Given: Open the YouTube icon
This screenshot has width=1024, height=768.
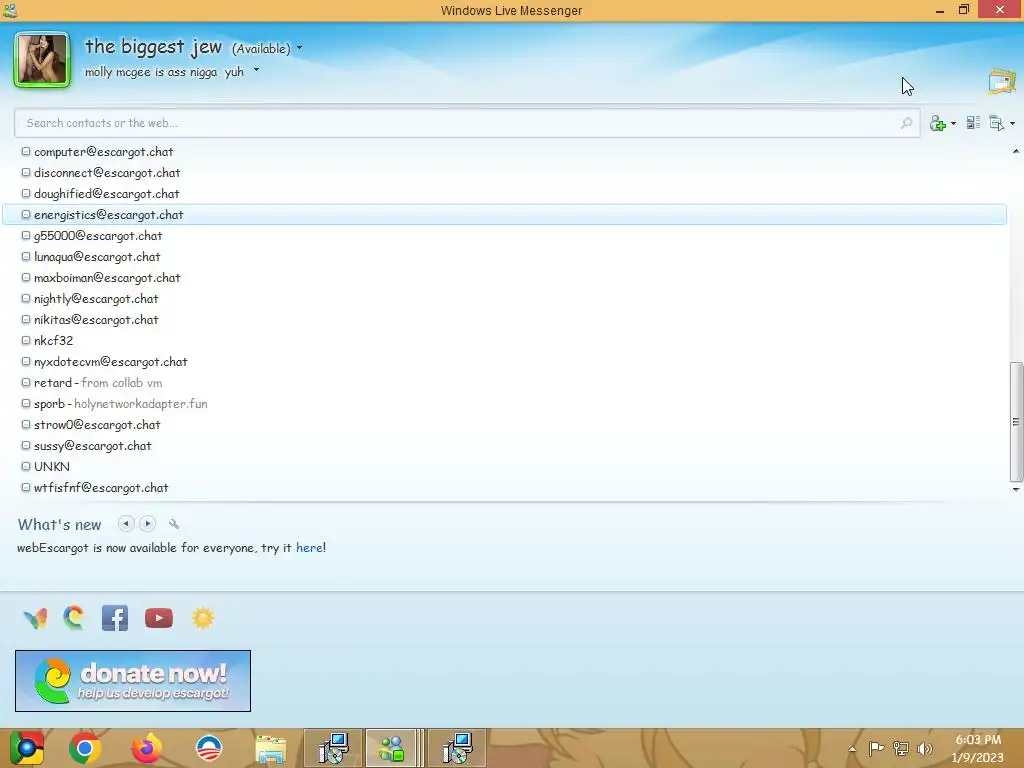Looking at the screenshot, I should point(159,618).
